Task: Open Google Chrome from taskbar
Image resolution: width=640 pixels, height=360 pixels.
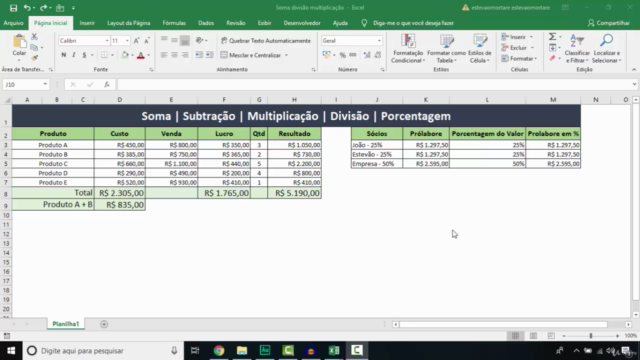Action: (x=219, y=351)
